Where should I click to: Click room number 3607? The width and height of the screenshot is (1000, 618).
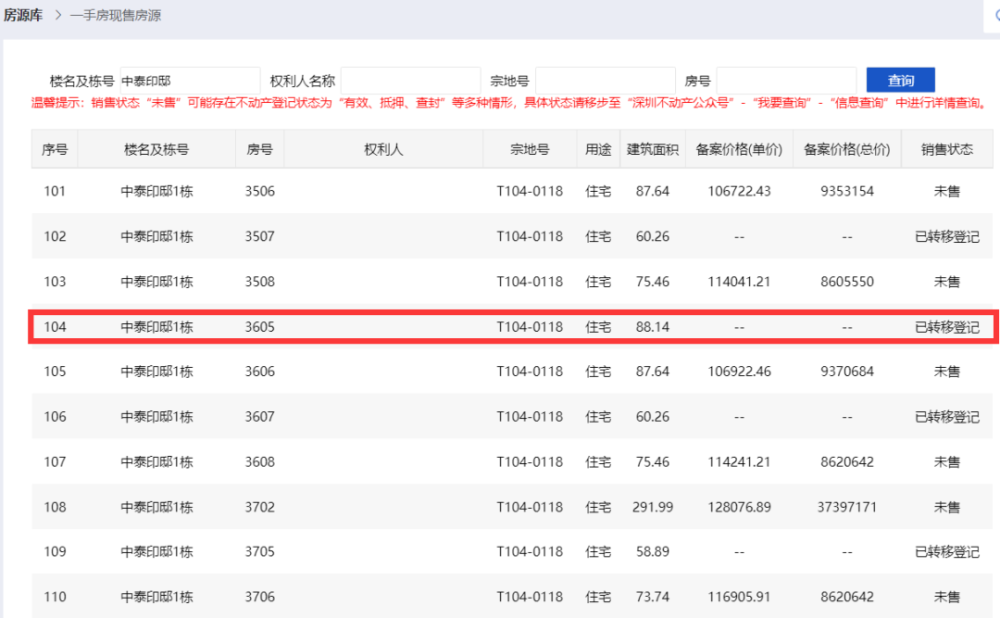(x=260, y=416)
